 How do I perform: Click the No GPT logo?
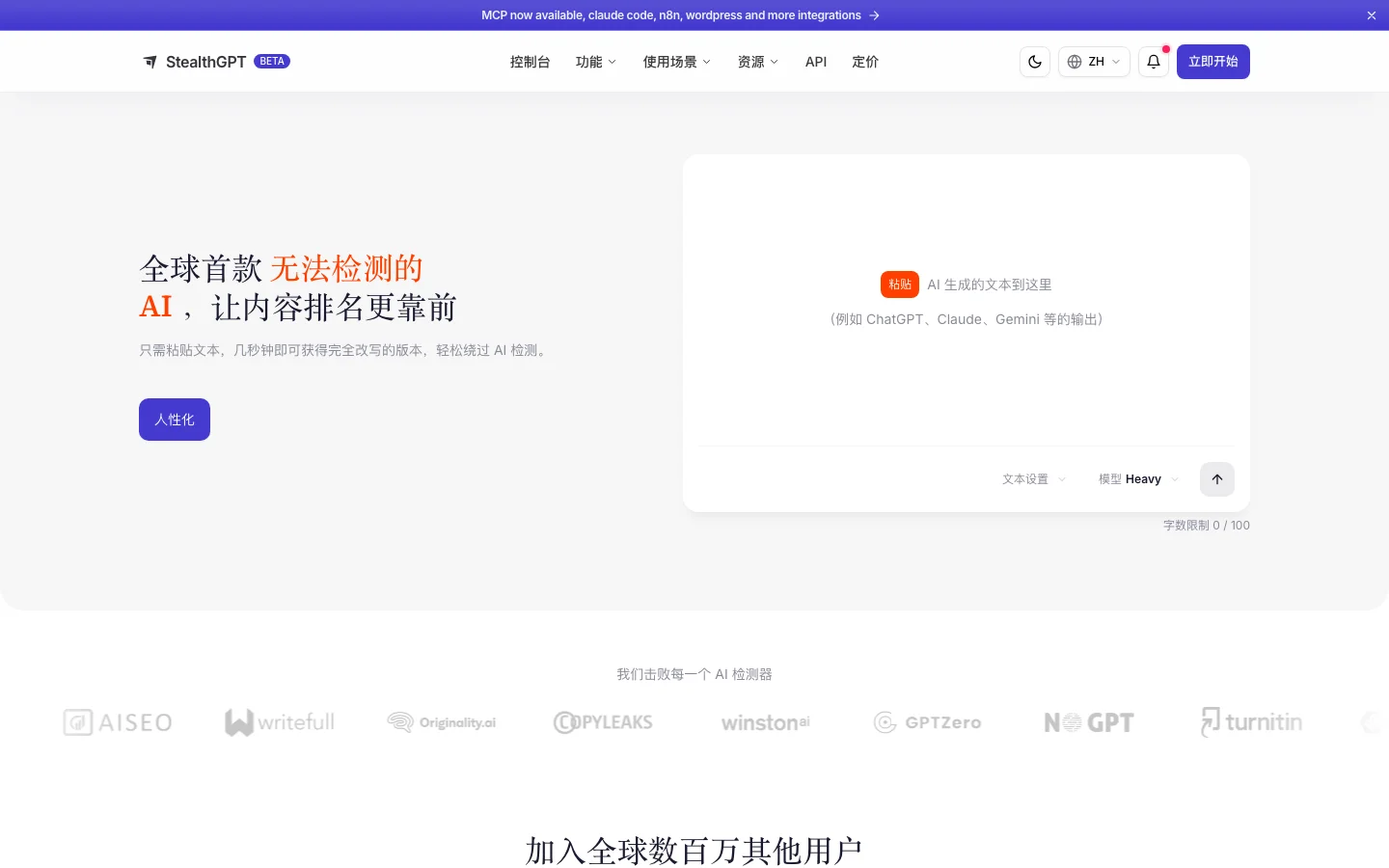[x=1089, y=722]
